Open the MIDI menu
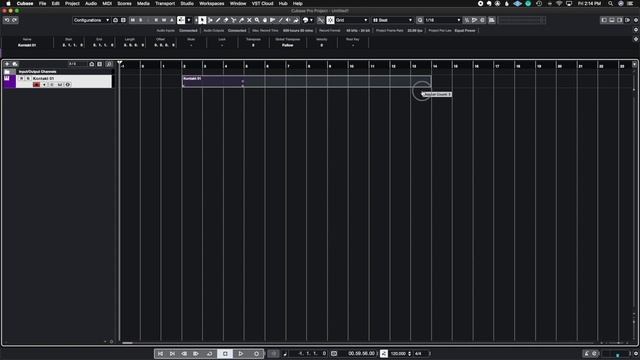The image size is (640, 360). pyautogui.click(x=107, y=3)
